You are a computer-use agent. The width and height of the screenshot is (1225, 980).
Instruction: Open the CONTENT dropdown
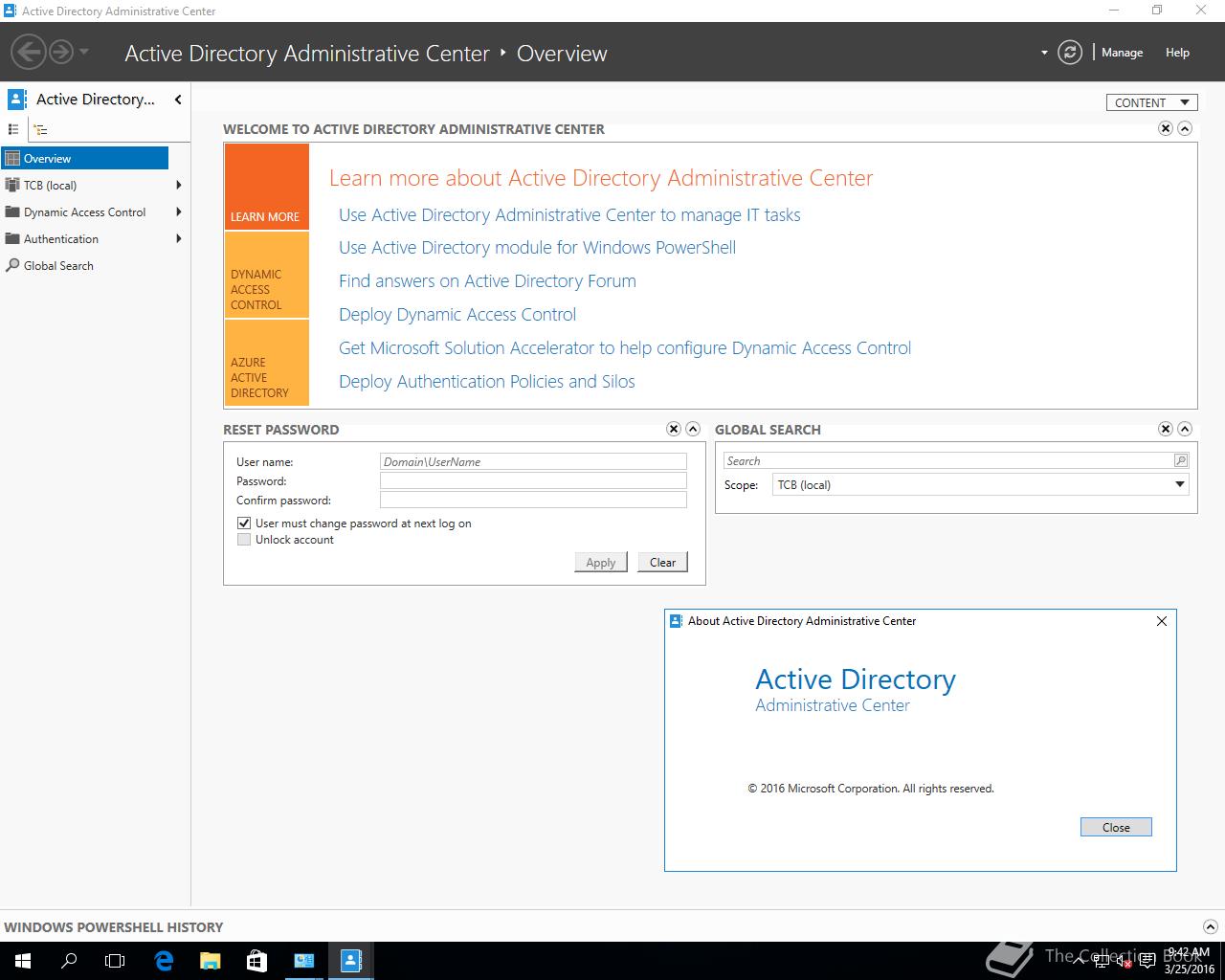[1152, 102]
